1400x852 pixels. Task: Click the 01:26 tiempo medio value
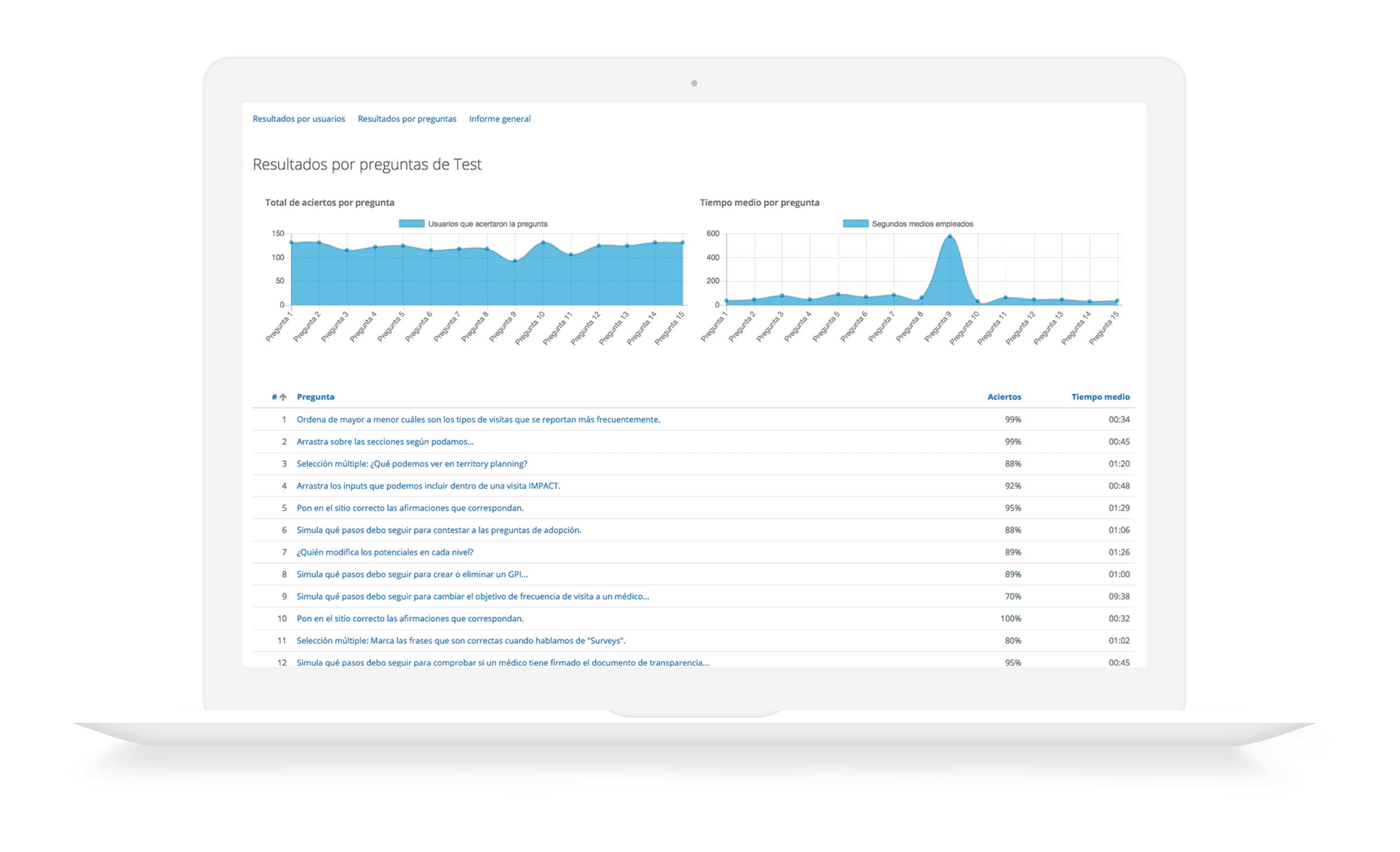coord(1119,552)
